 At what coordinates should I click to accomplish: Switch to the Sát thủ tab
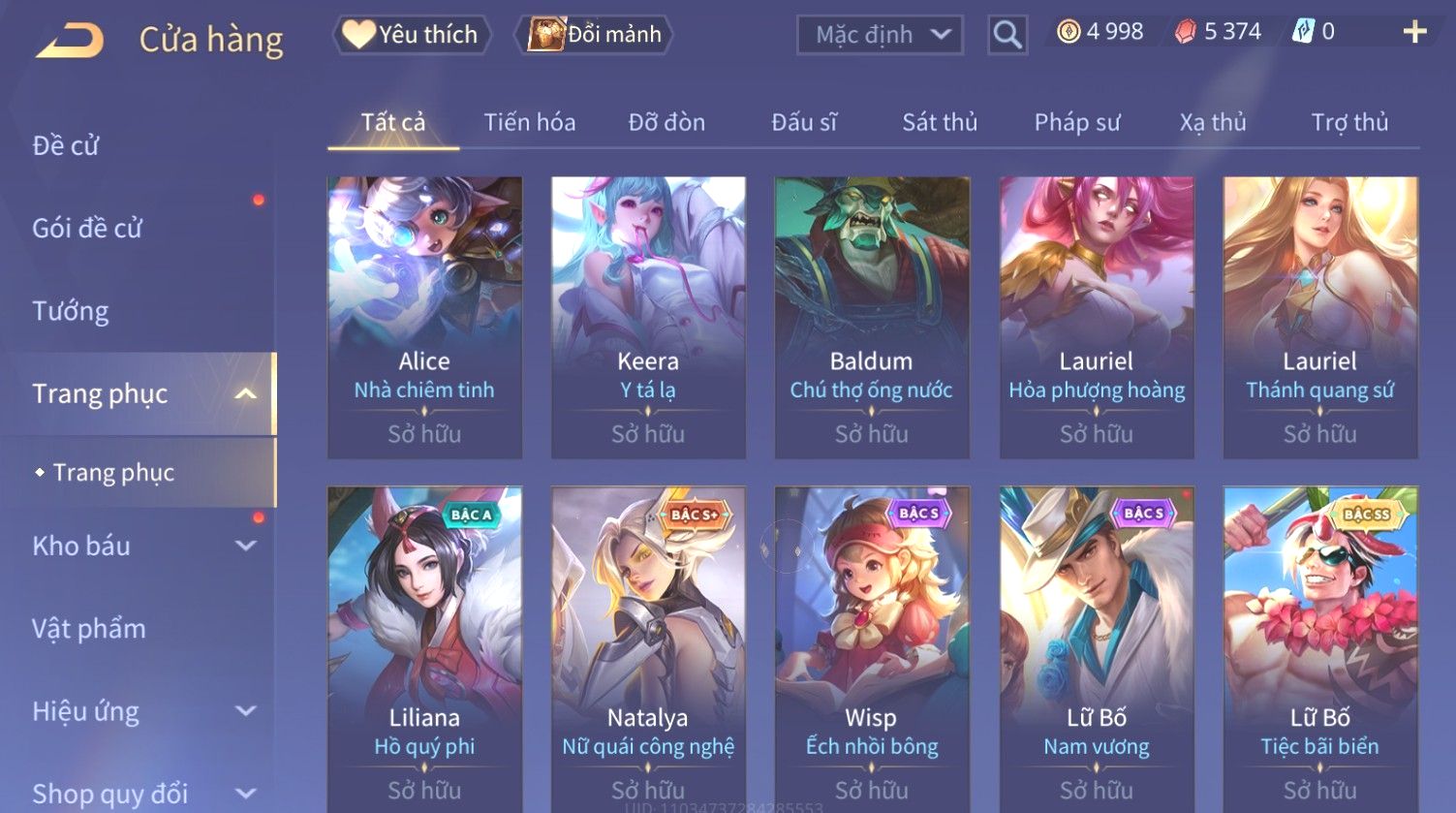pos(940,122)
